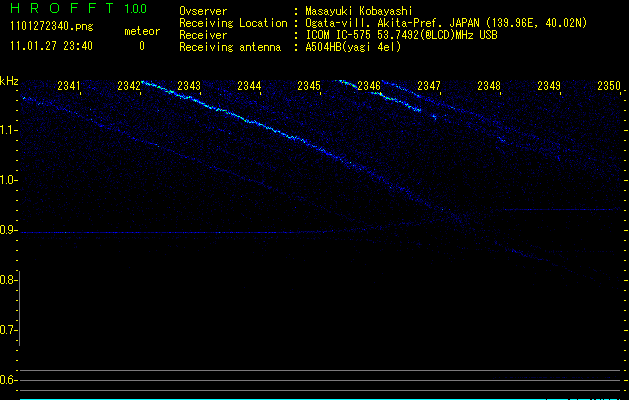Click time marker 2342
This screenshot has width=629, height=400.
(x=129, y=86)
